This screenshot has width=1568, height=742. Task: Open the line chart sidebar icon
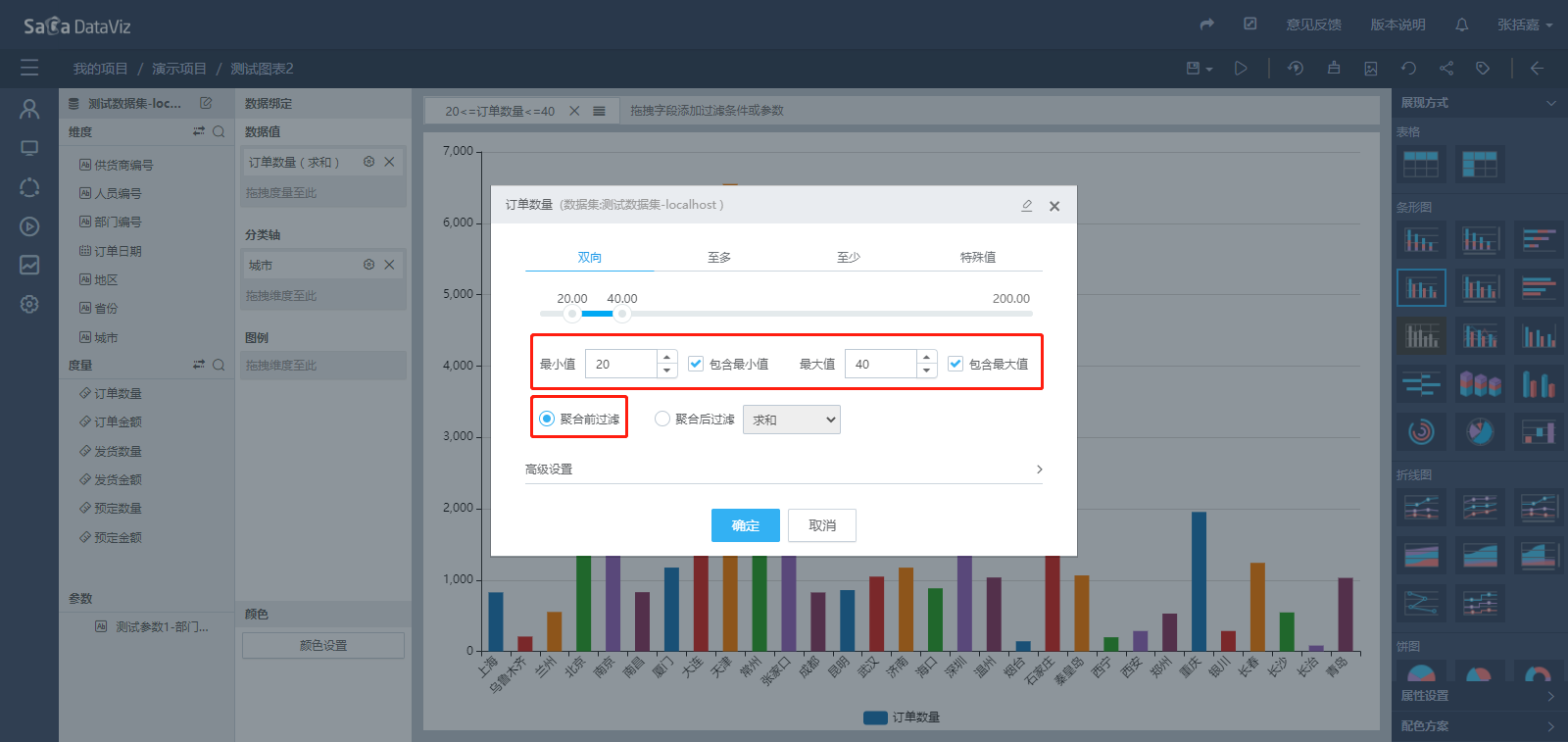(x=29, y=265)
